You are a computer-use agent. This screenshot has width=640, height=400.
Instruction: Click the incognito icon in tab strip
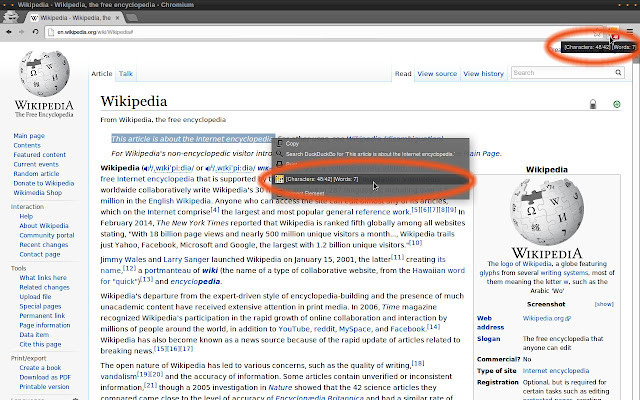tap(11, 16)
